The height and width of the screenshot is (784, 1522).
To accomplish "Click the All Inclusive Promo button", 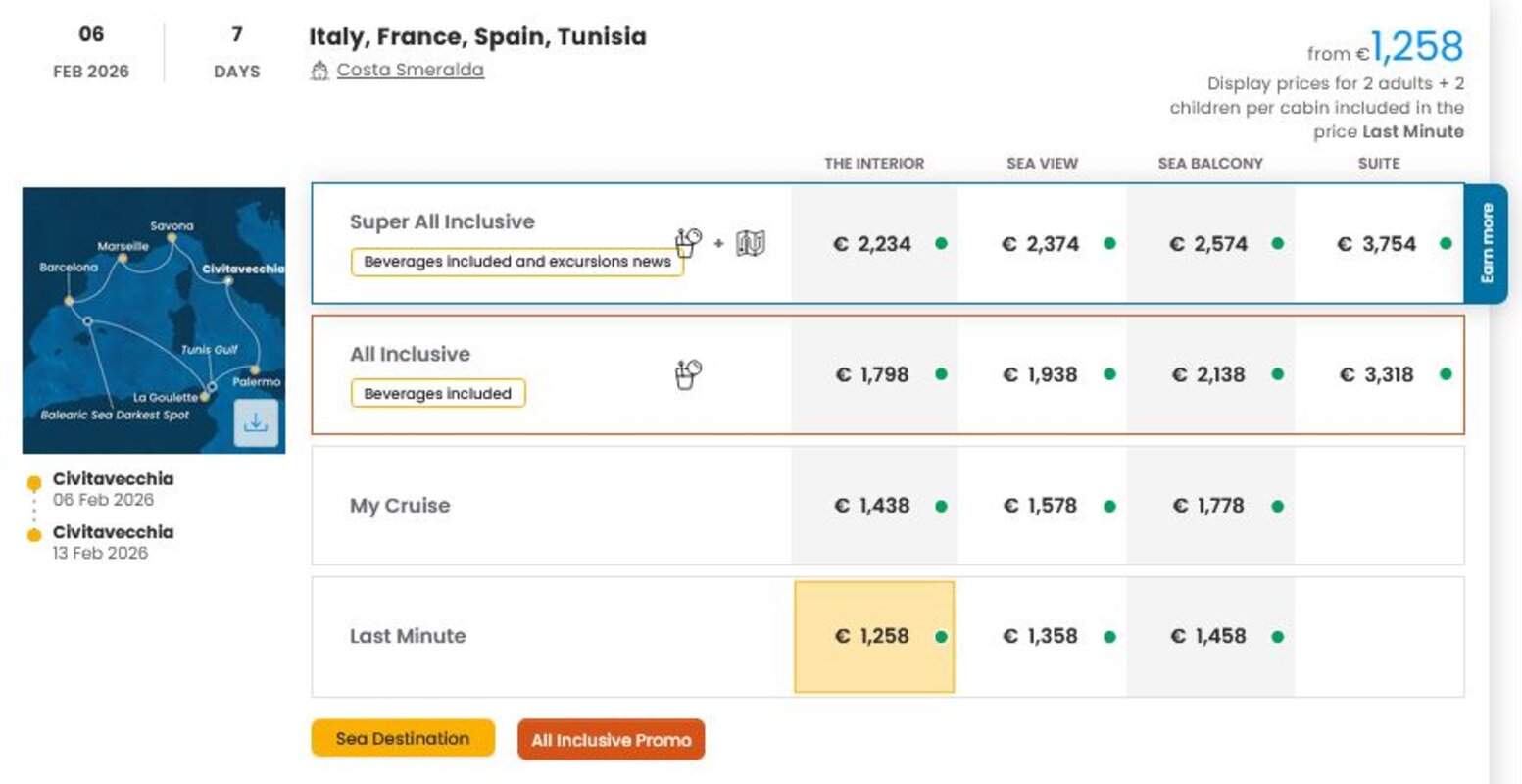I will pyautogui.click(x=611, y=740).
